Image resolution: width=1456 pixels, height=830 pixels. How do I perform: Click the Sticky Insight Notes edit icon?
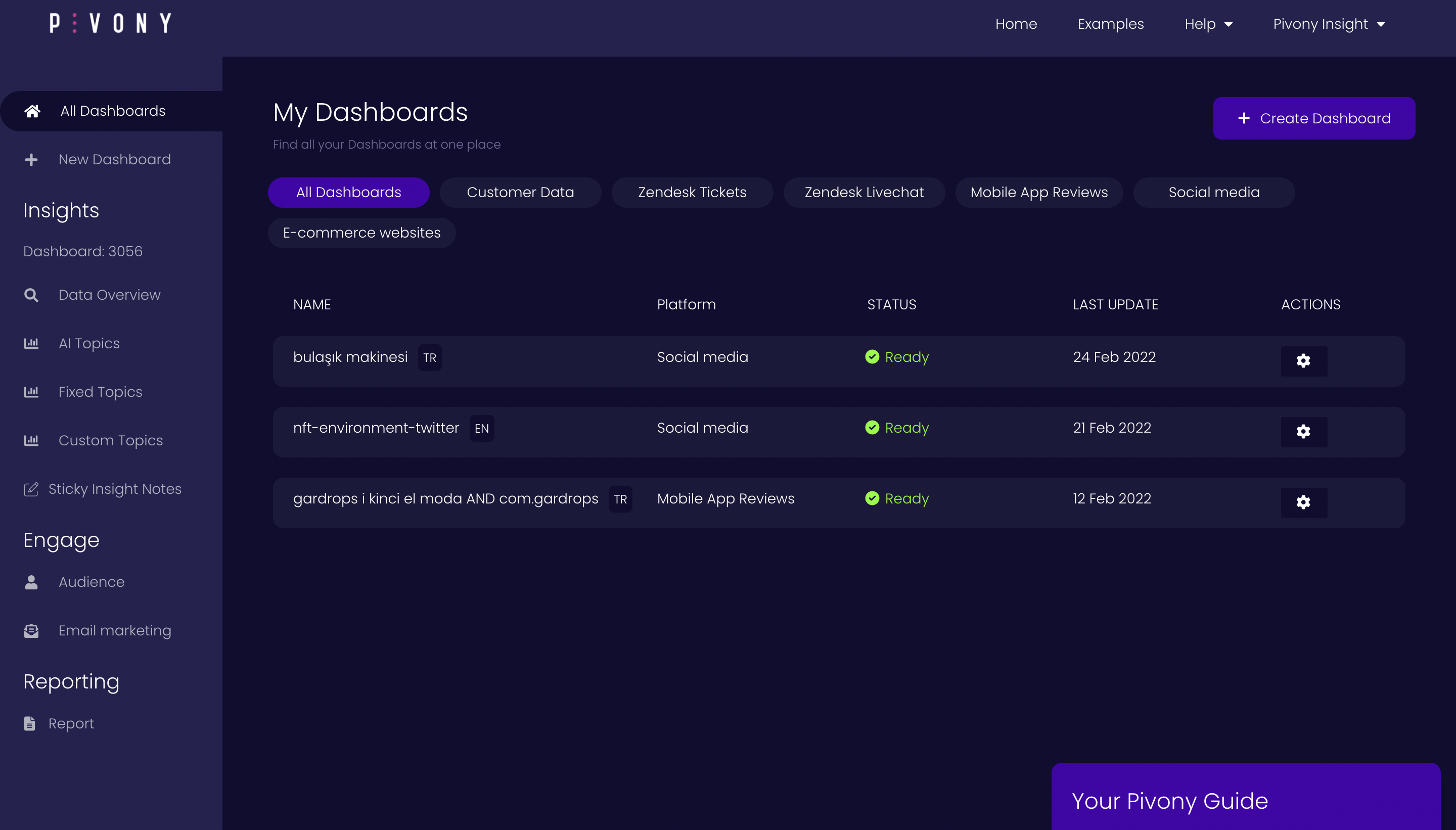31,489
